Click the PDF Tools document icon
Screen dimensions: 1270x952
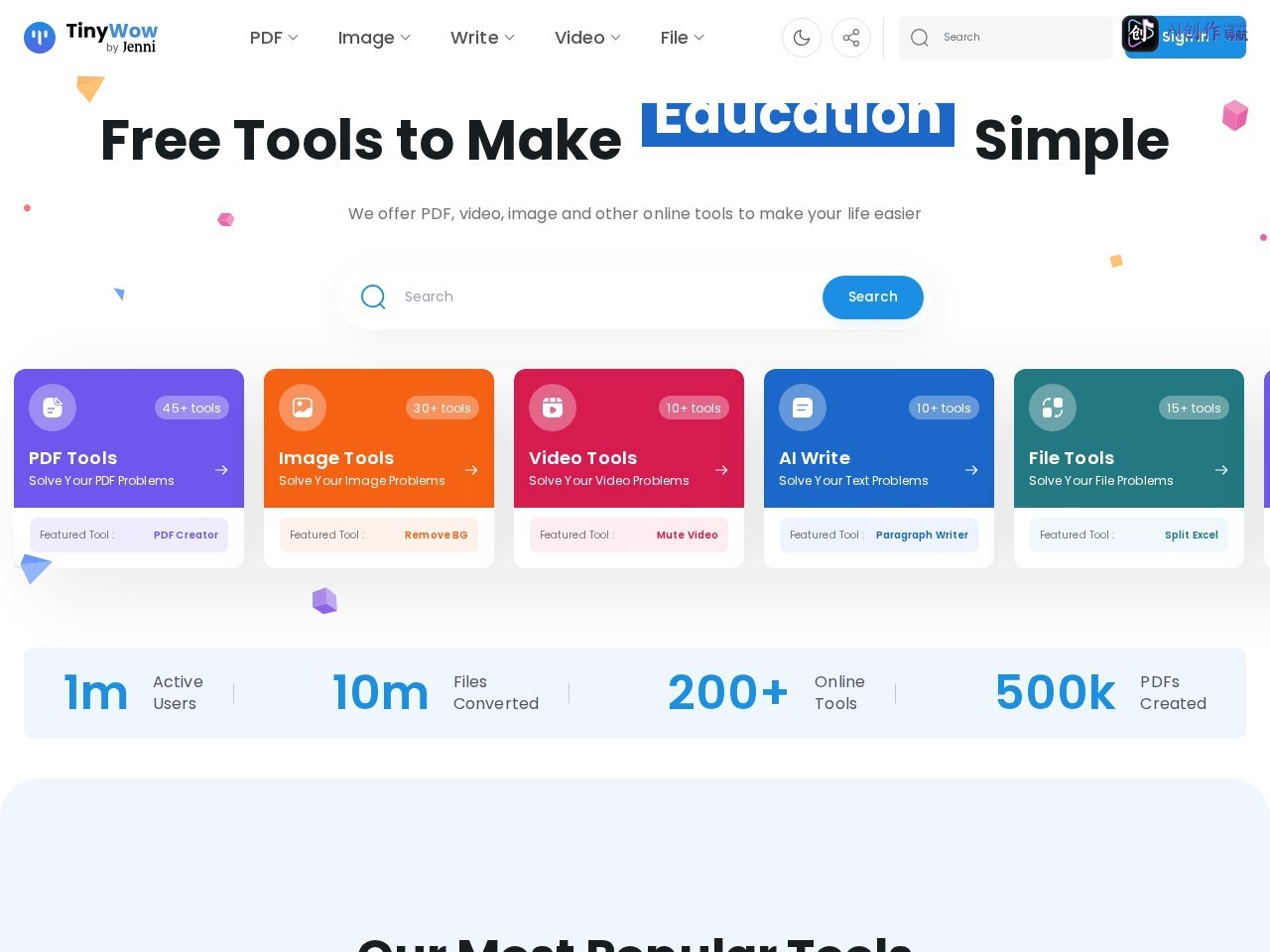pyautogui.click(x=53, y=408)
